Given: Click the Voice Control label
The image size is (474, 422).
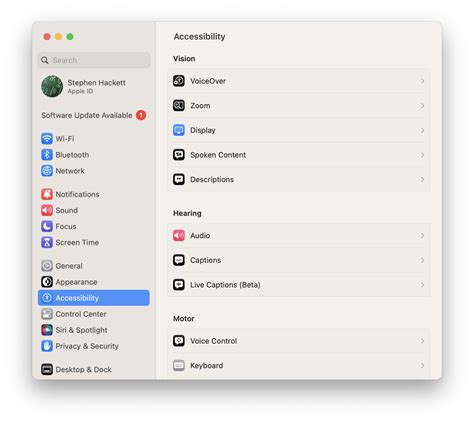Looking at the screenshot, I should click(x=214, y=341).
